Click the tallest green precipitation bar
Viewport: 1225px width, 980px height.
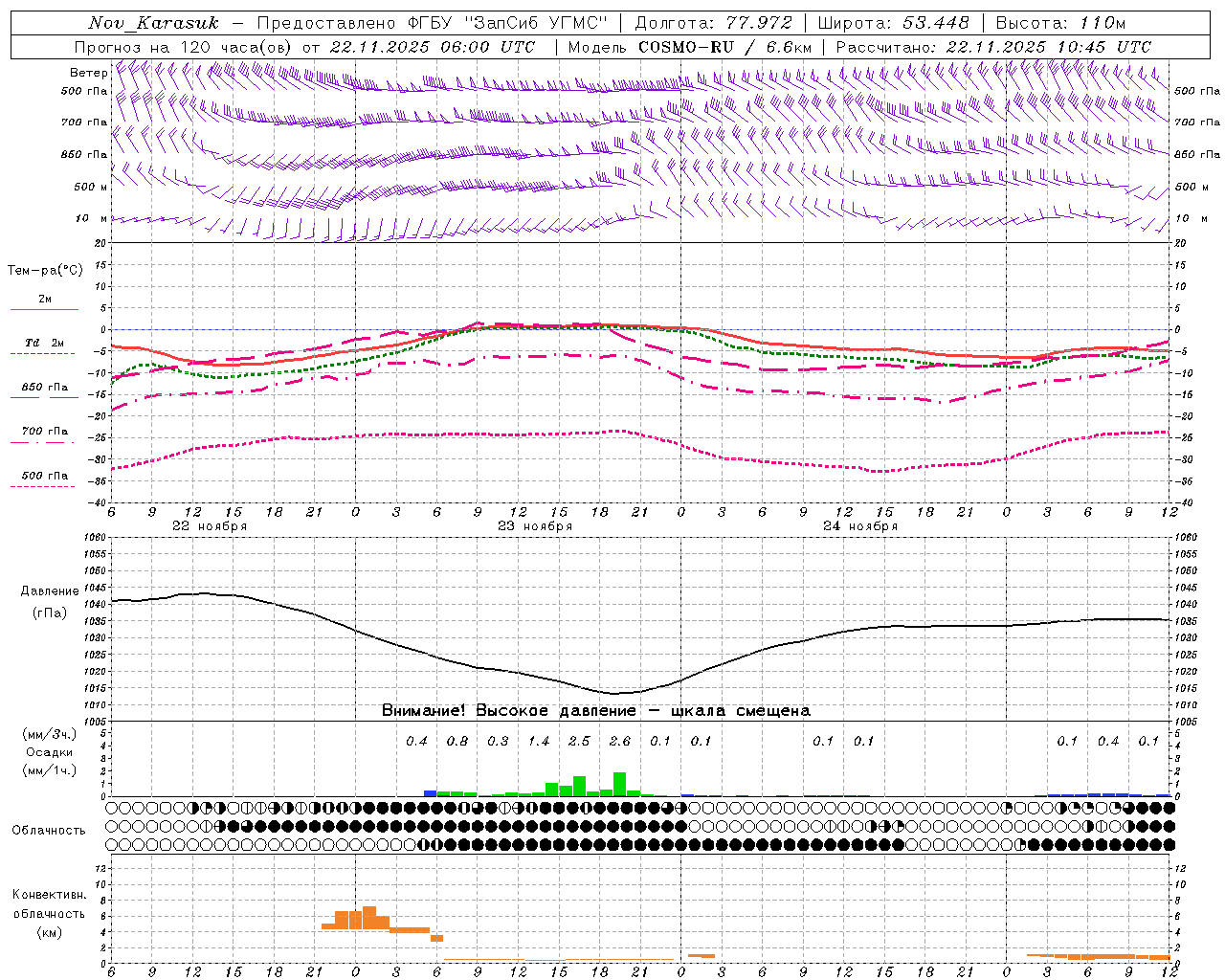tap(619, 784)
